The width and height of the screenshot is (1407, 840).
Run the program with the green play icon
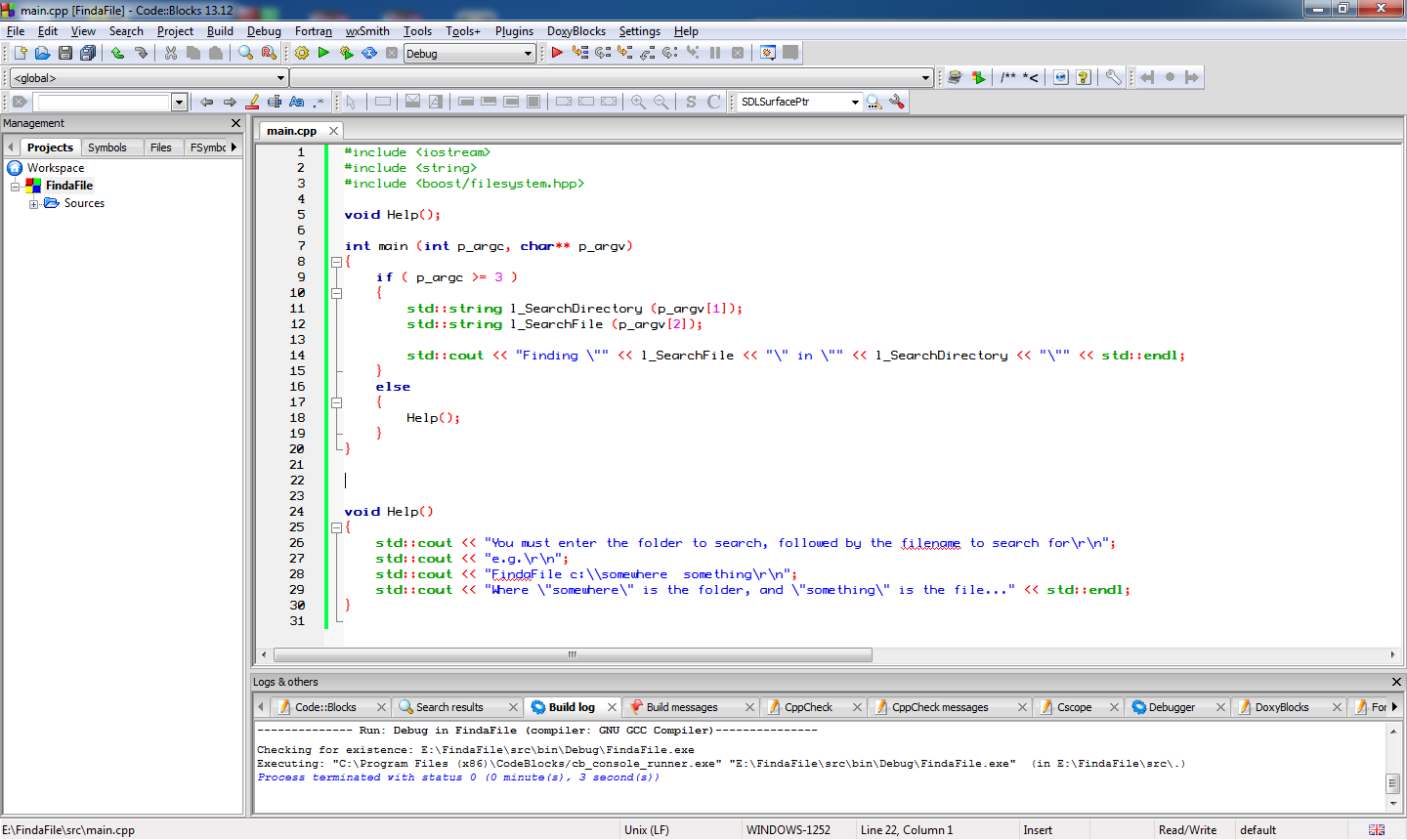323,53
